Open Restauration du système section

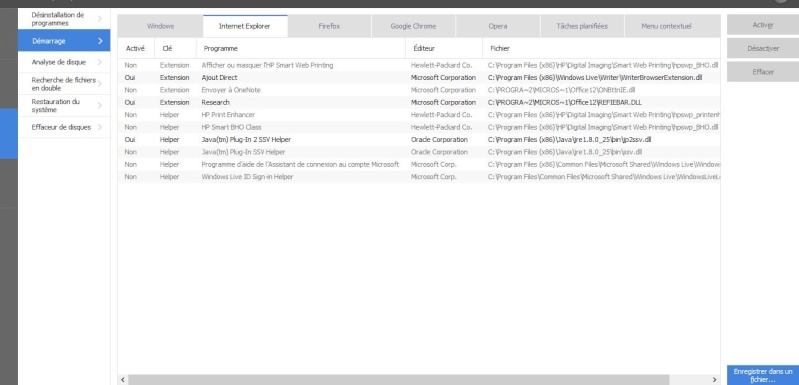64,105
